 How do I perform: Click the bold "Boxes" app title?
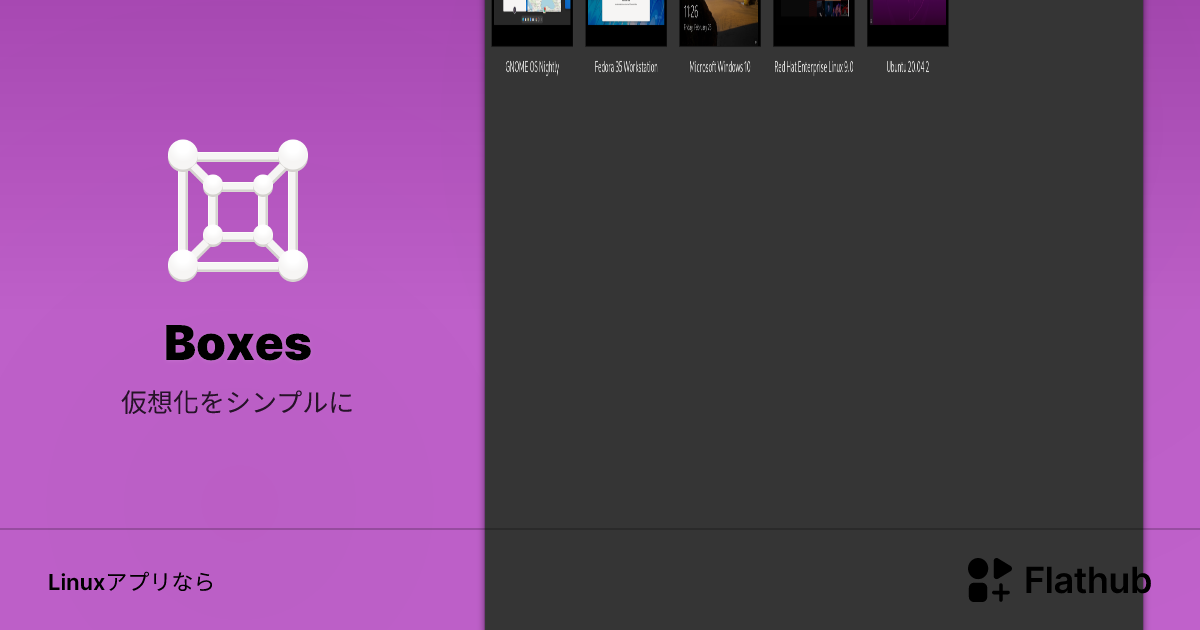[x=238, y=344]
